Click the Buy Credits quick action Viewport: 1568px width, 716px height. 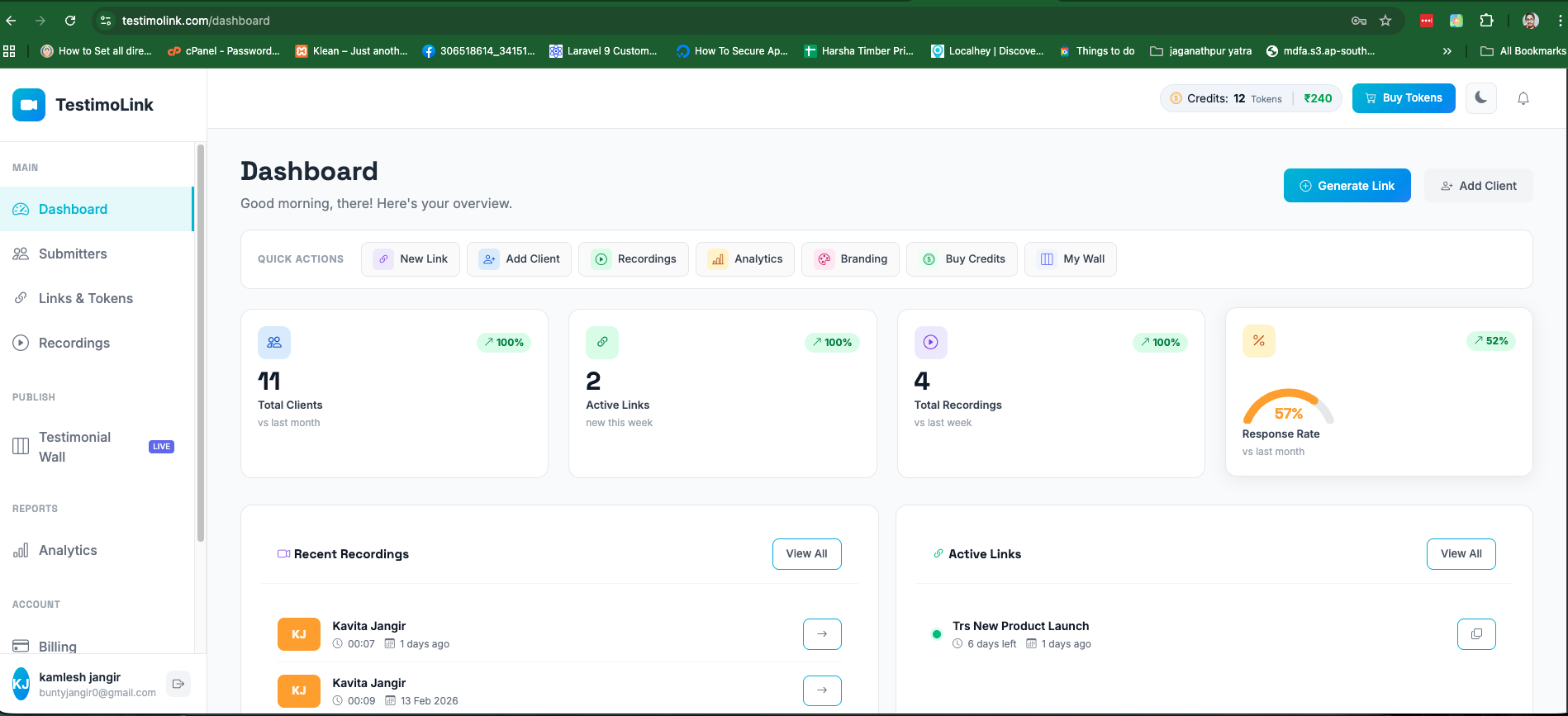(962, 259)
